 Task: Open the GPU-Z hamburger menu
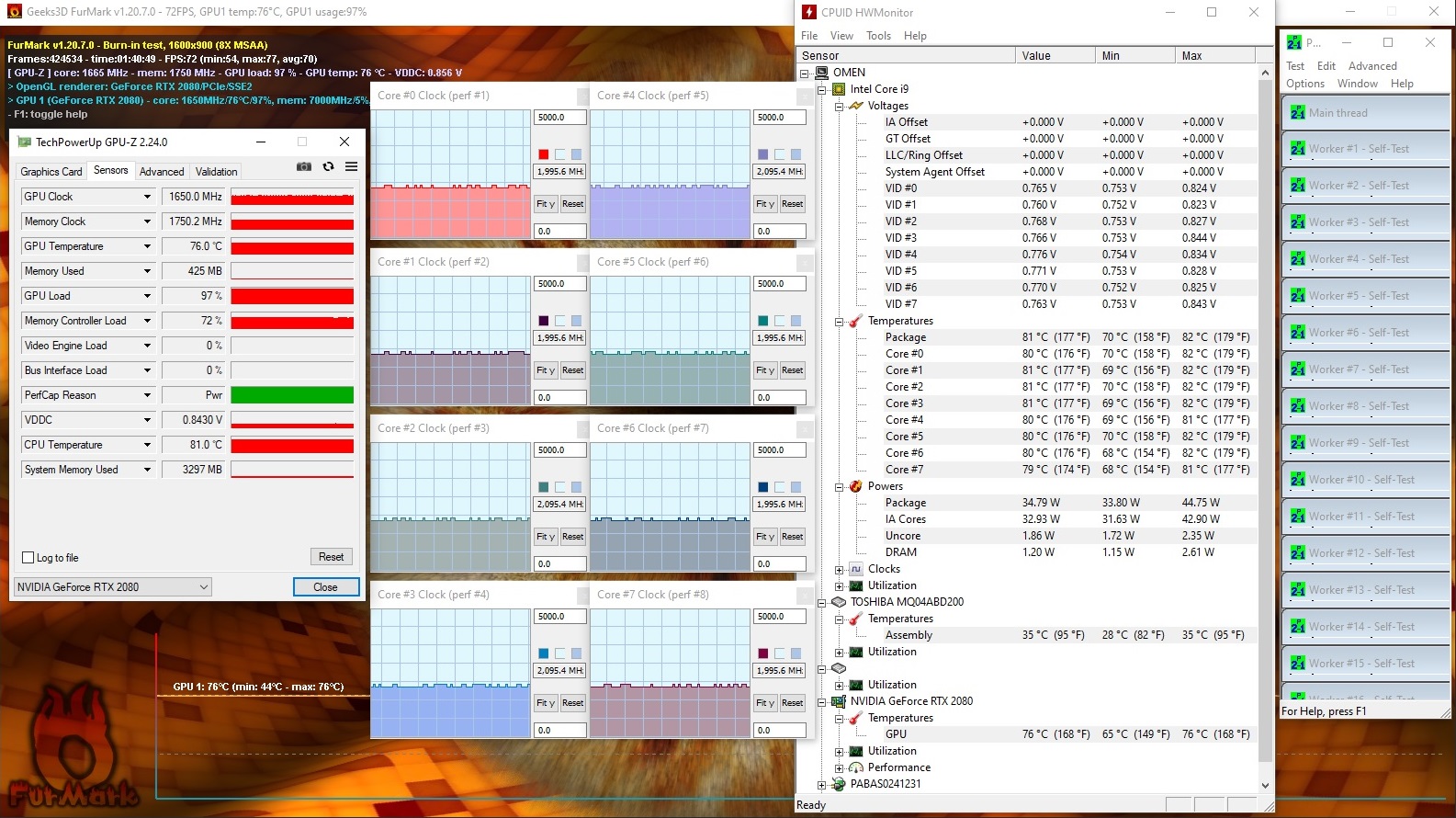pyautogui.click(x=351, y=166)
